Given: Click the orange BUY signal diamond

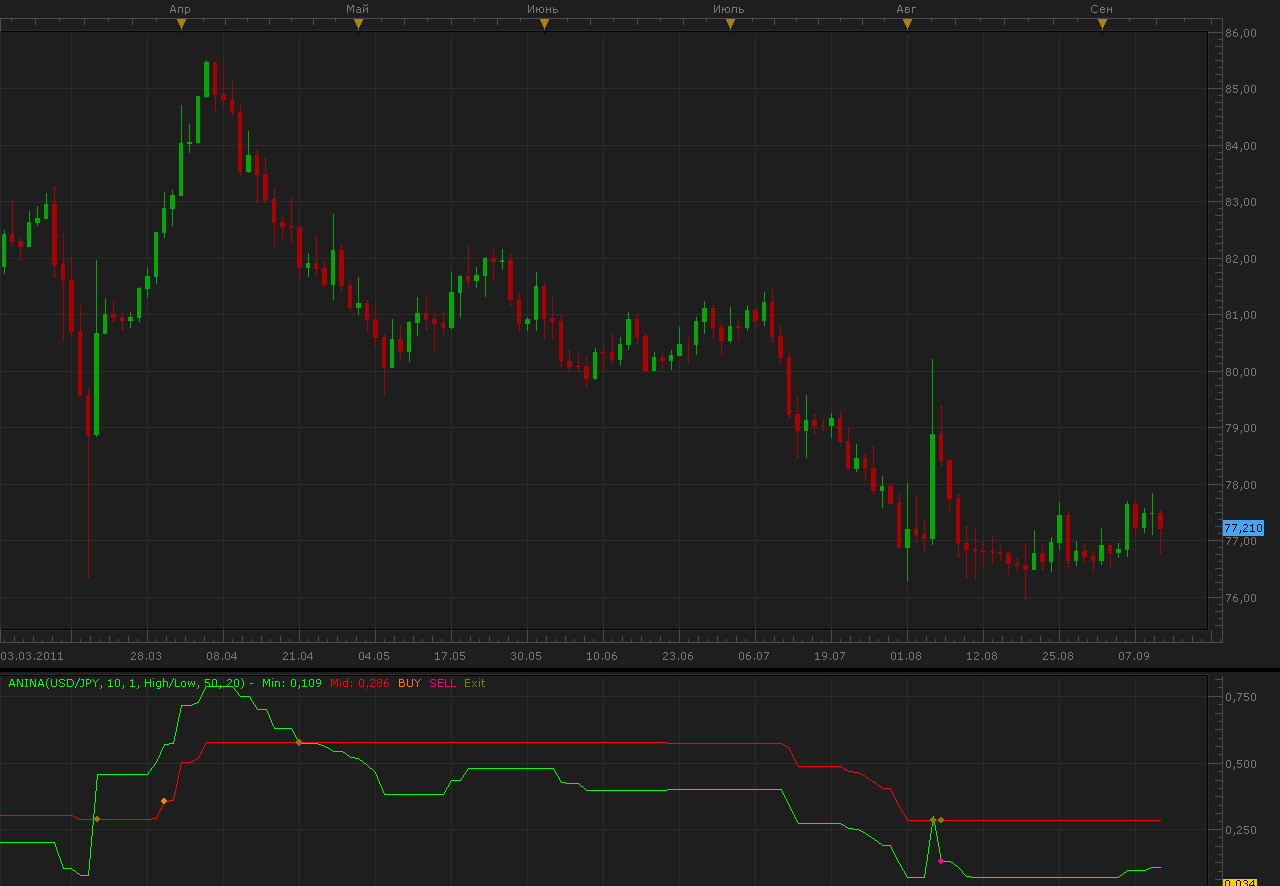Looking at the screenshot, I should (164, 801).
